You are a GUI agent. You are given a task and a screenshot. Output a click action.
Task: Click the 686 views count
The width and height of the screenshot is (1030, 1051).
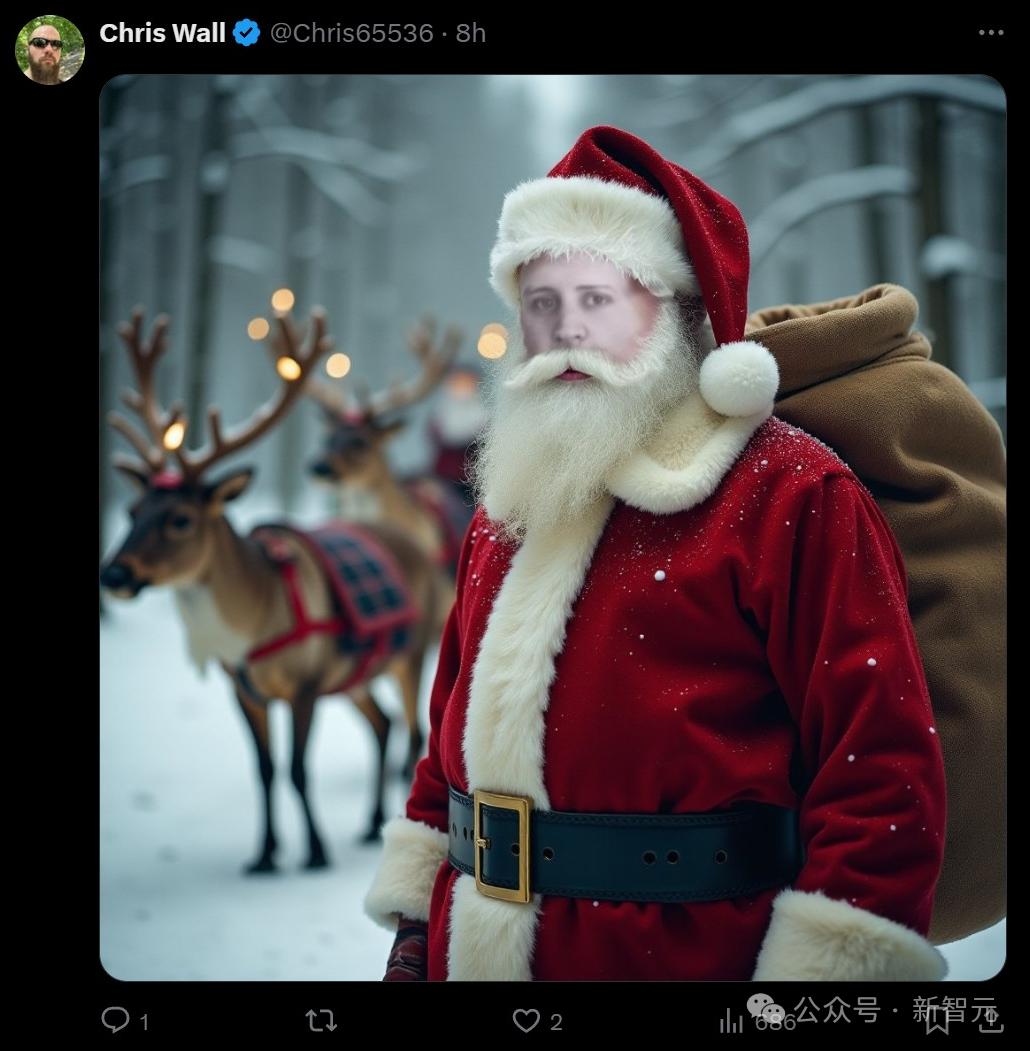[x=774, y=1021]
